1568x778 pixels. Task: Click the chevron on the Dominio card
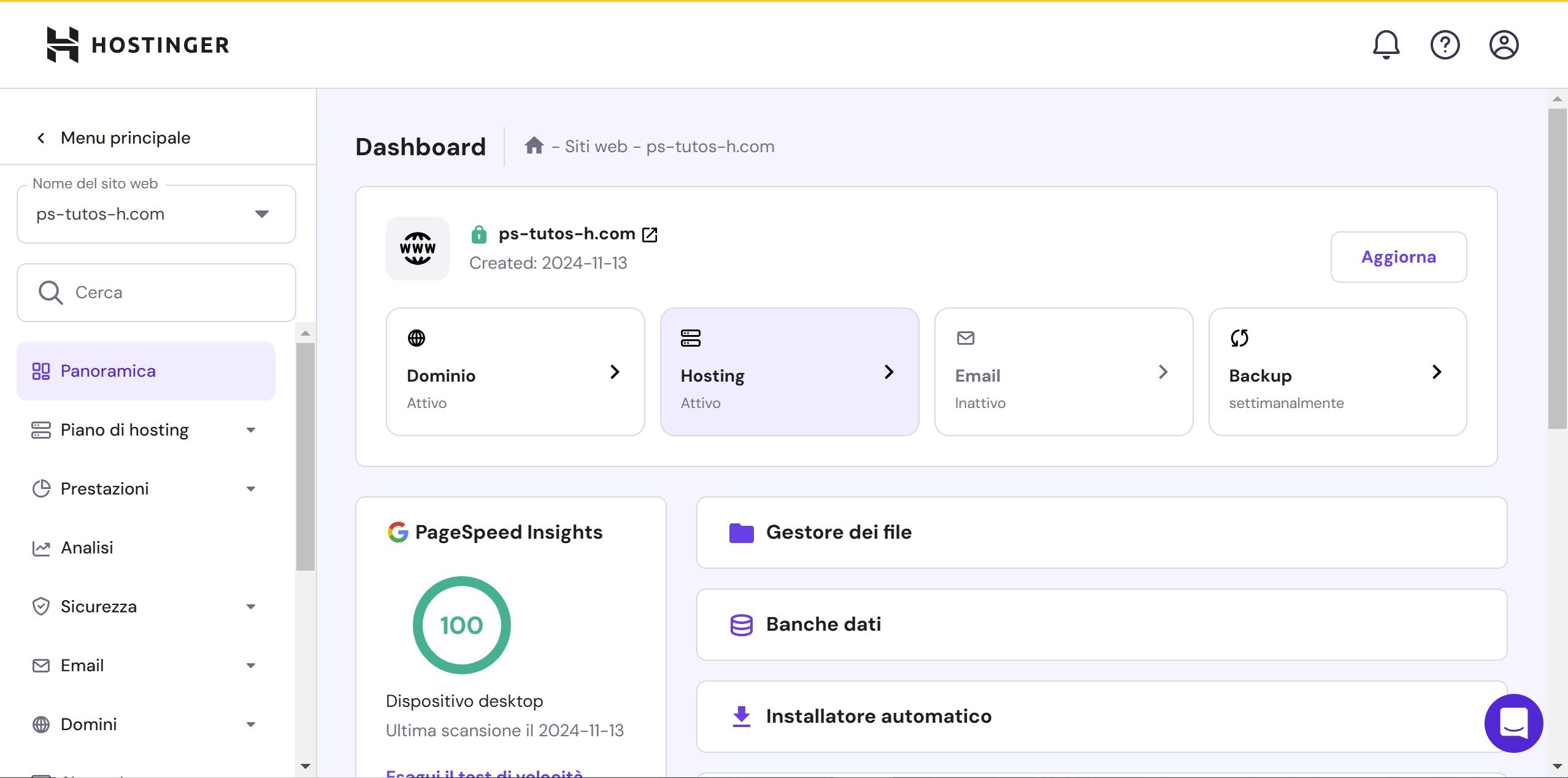click(x=615, y=372)
